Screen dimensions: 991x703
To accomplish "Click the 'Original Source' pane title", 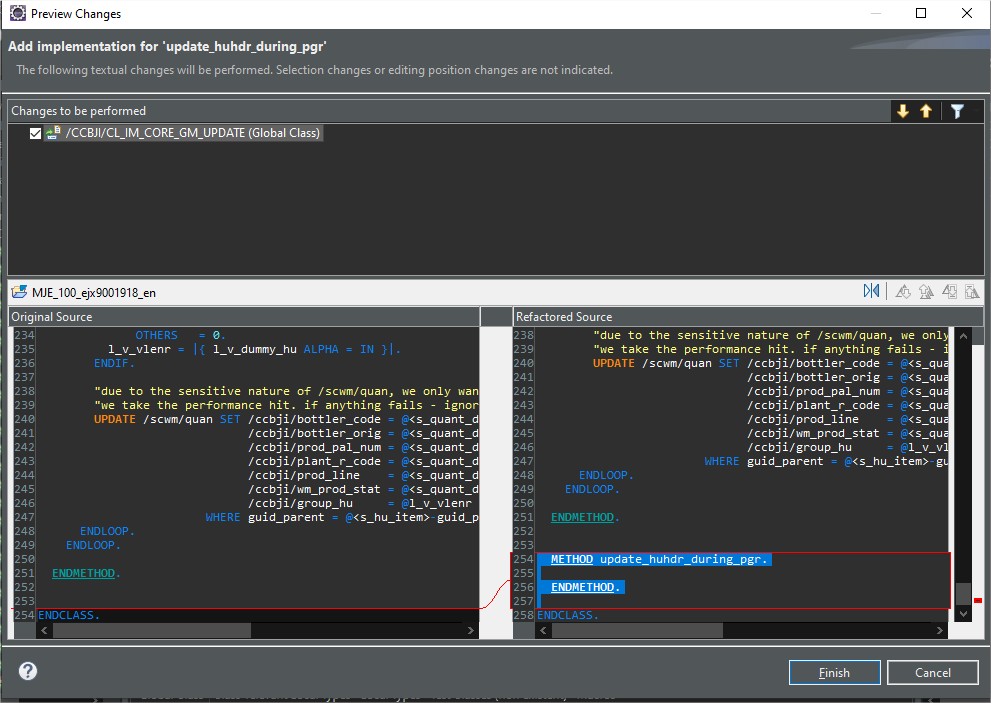I will click(52, 317).
